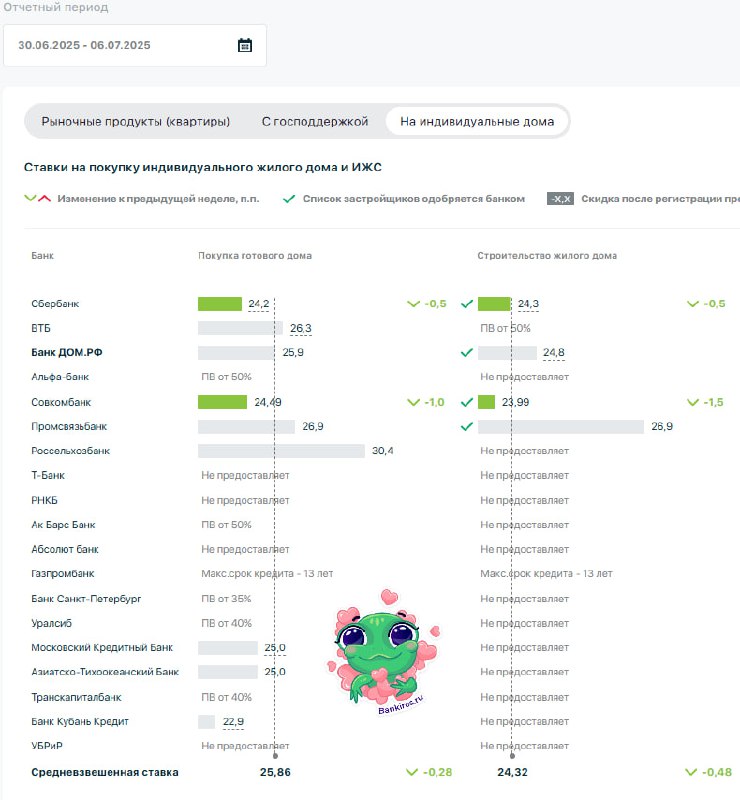Click Сбербанк developer-approved checkmark
This screenshot has width=740, height=800.
coord(466,304)
